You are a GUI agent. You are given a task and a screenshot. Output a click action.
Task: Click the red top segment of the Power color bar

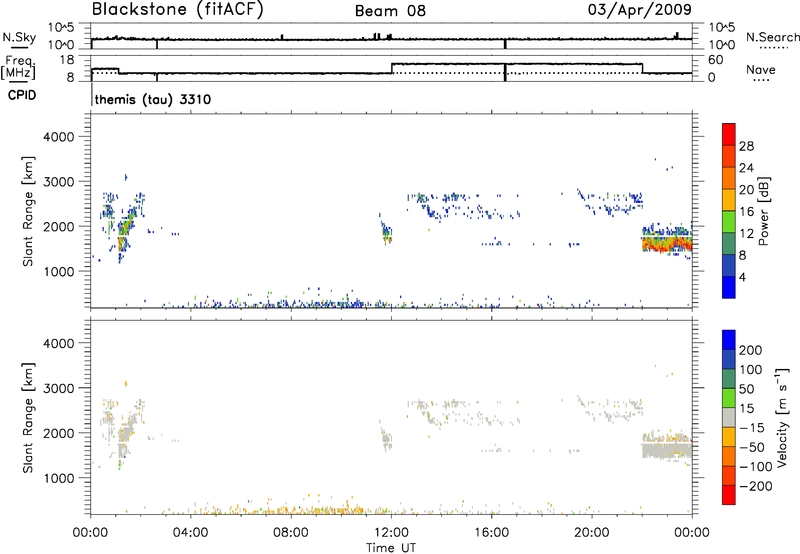(729, 134)
